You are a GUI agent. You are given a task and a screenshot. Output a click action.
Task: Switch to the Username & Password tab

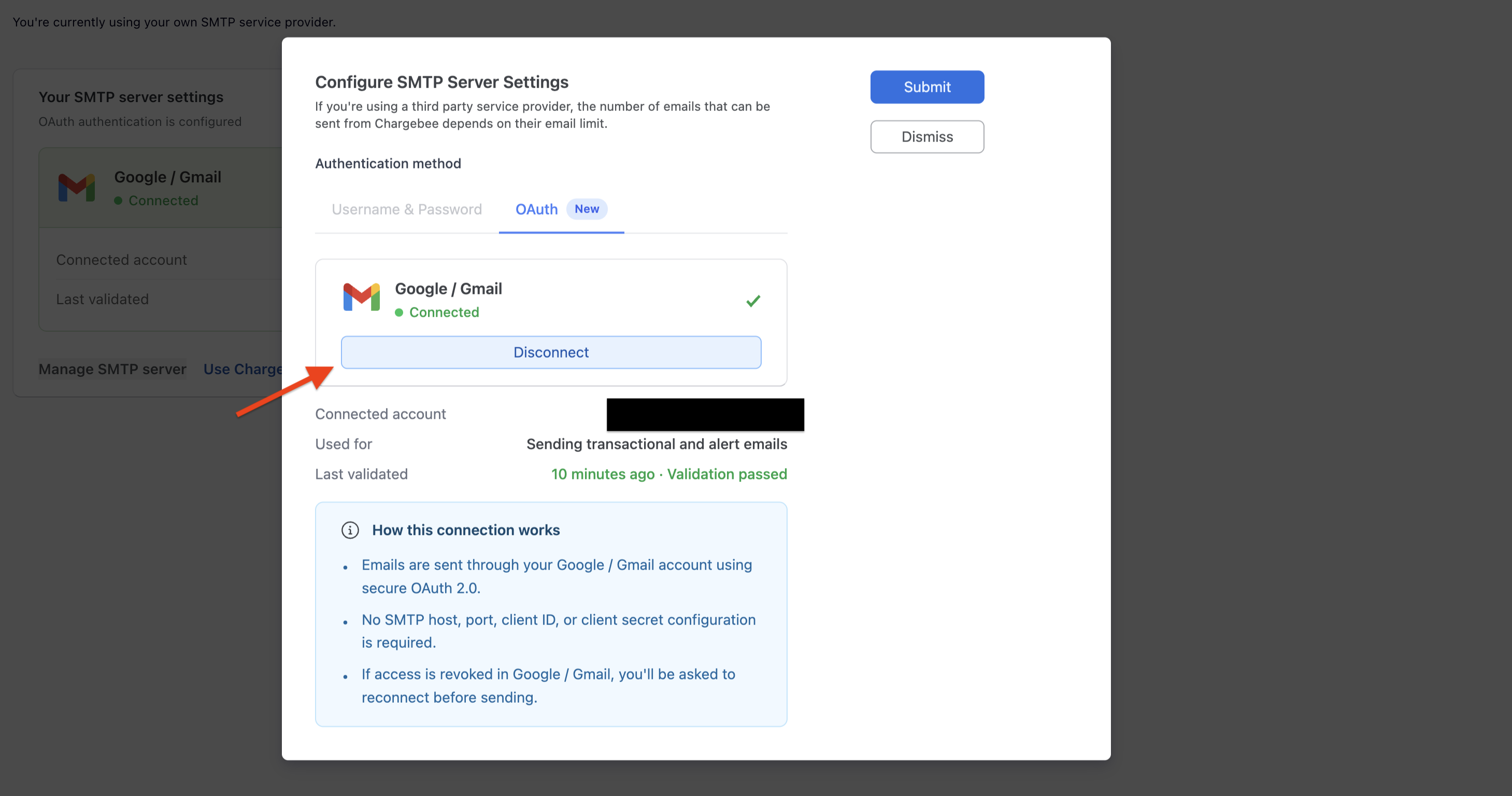[x=407, y=209]
